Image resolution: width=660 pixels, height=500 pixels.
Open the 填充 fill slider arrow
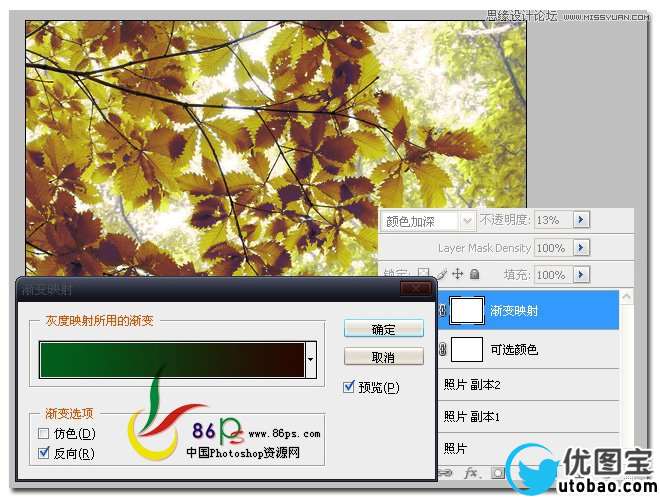(x=581, y=274)
